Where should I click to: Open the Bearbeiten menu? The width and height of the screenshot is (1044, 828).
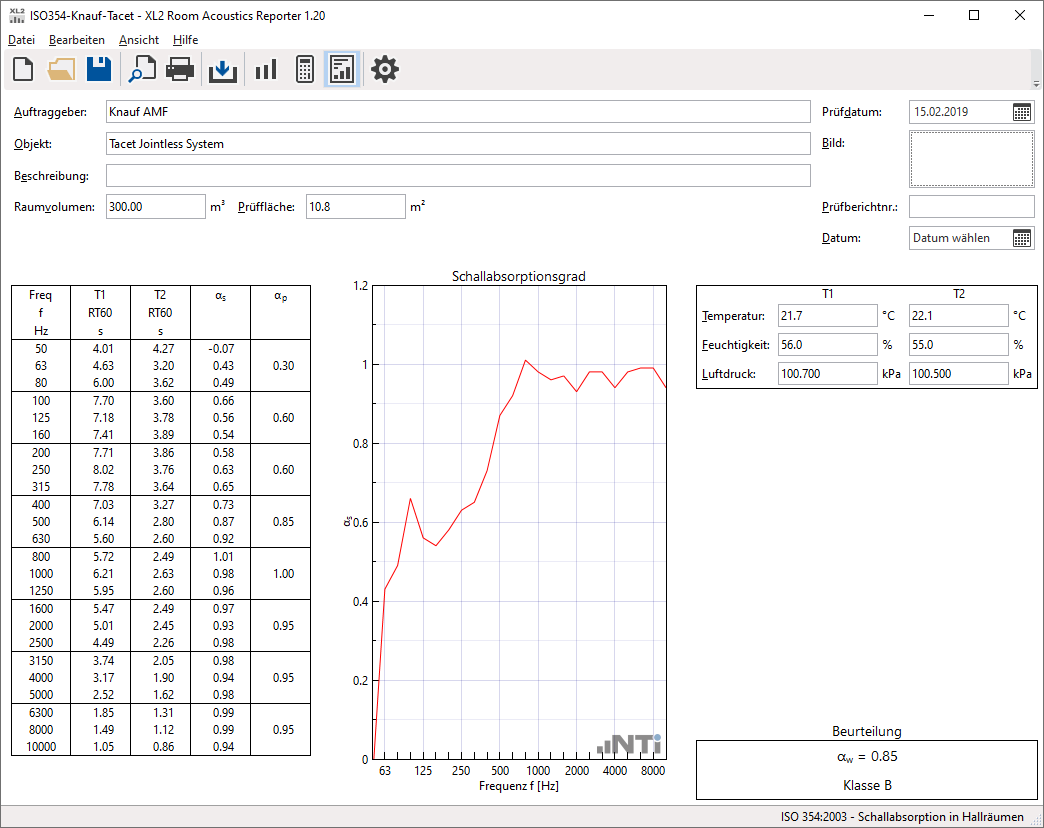pos(77,40)
